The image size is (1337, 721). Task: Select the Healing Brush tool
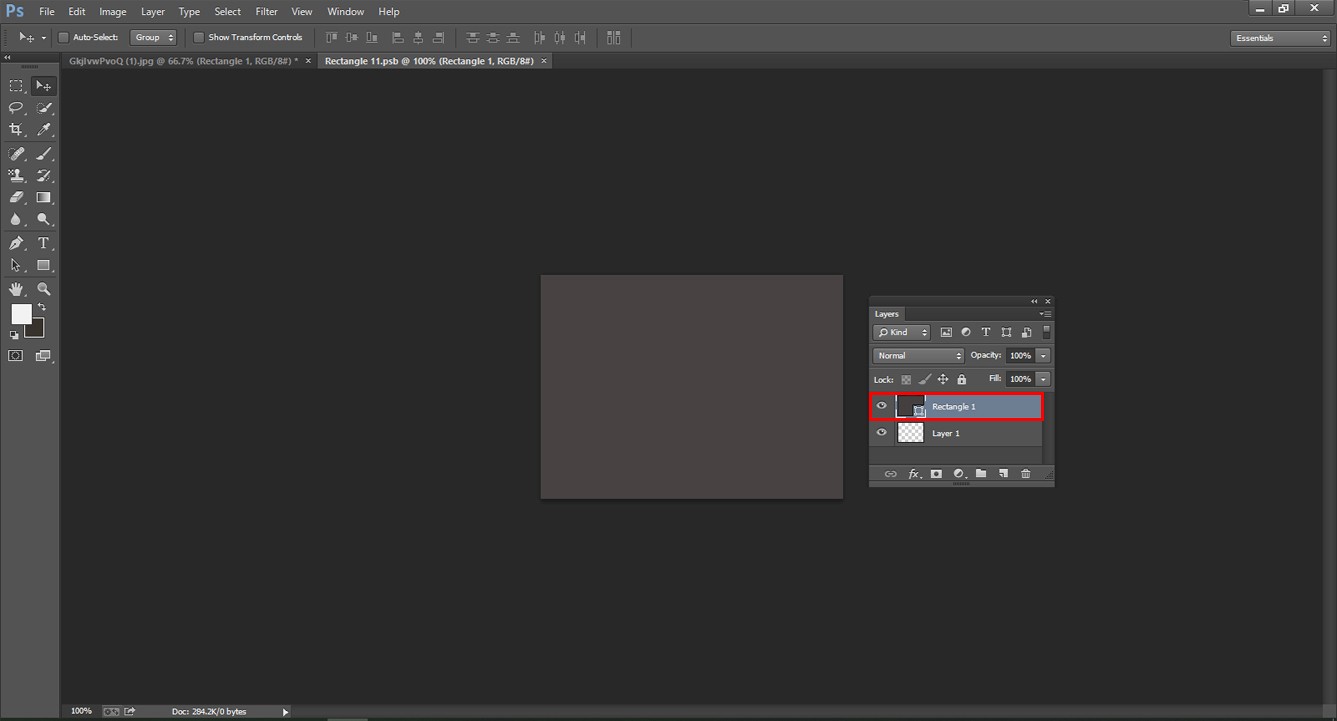tap(16, 154)
